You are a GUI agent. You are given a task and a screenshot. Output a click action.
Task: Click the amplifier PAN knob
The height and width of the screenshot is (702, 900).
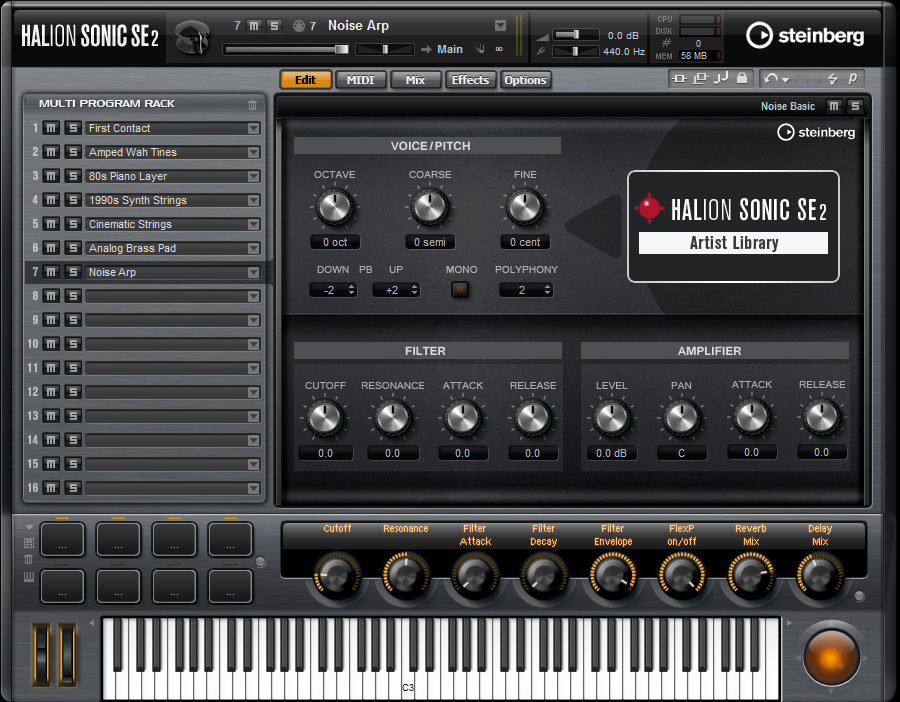(681, 418)
